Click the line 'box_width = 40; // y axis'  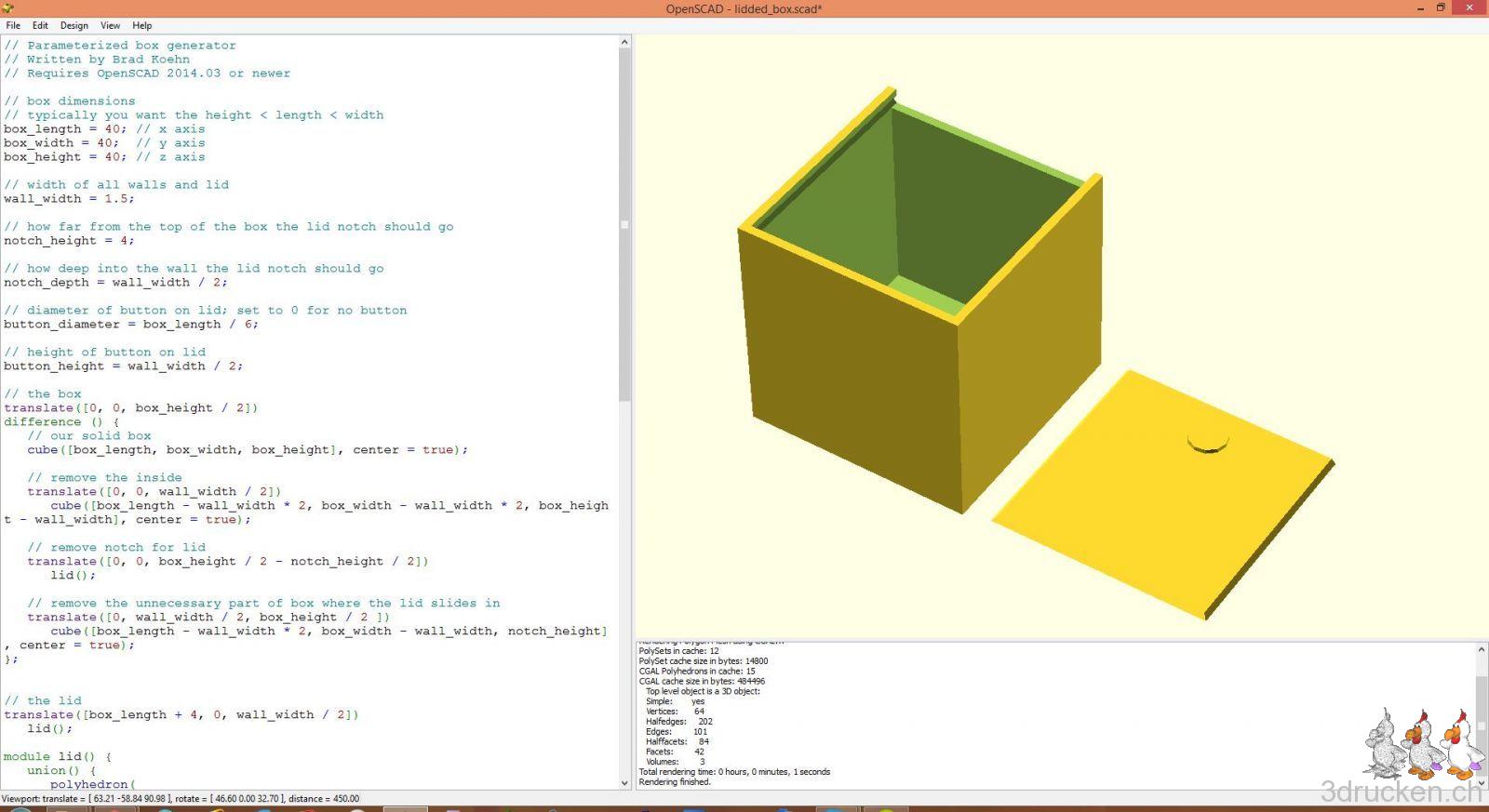click(104, 143)
